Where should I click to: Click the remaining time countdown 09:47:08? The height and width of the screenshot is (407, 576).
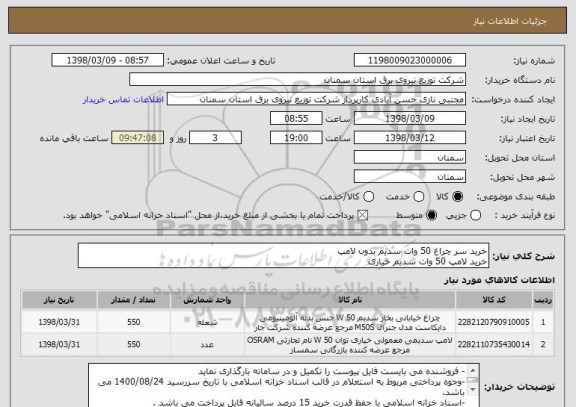(x=138, y=138)
